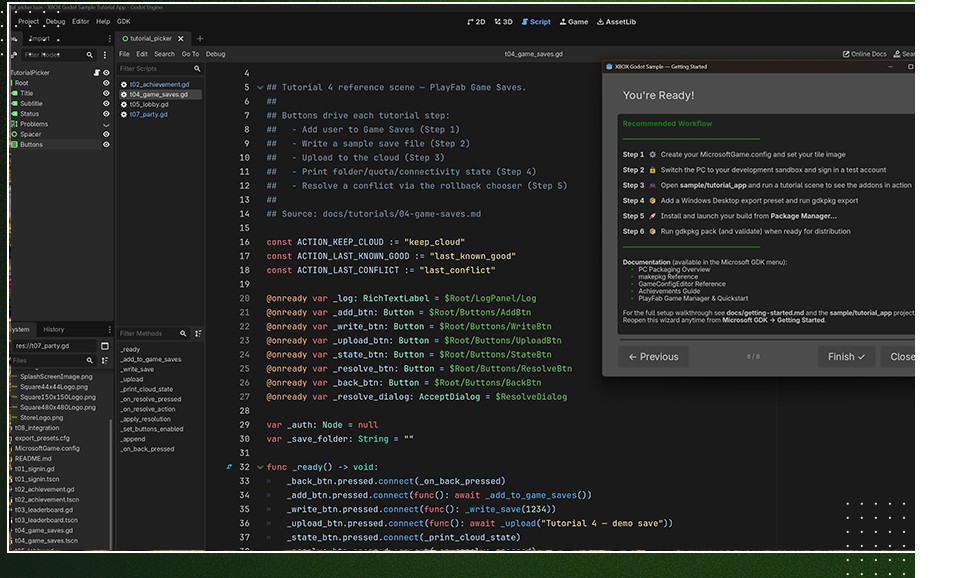Fold the _ready function at line 32
This screenshot has height=578, width=955.
pos(260,468)
